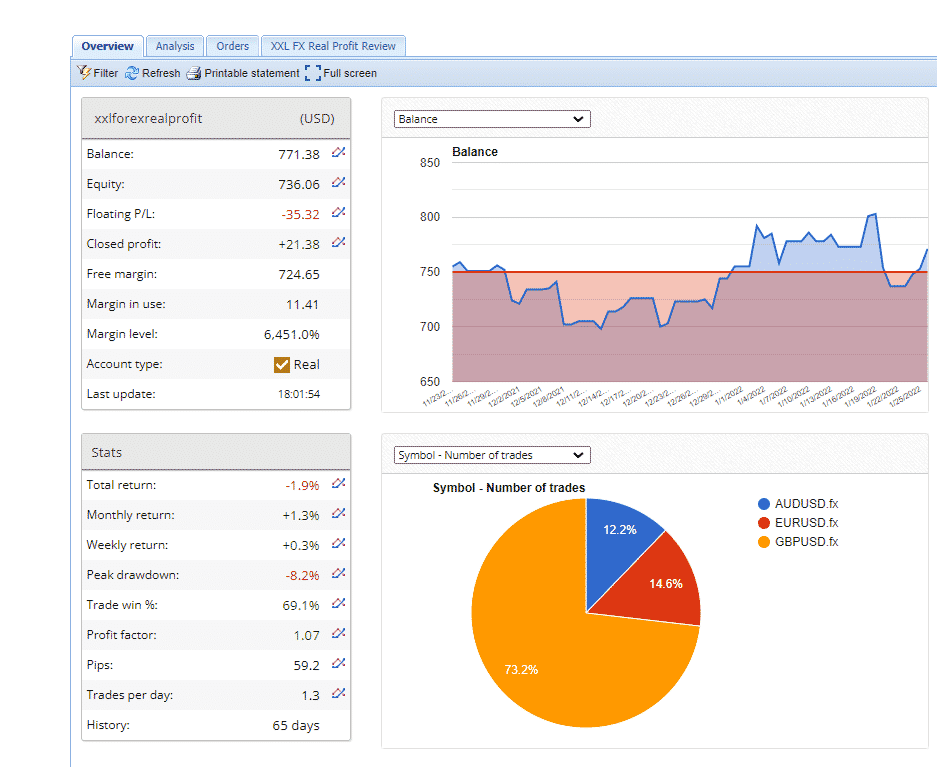Click the Trades per day chart icon

[339, 694]
